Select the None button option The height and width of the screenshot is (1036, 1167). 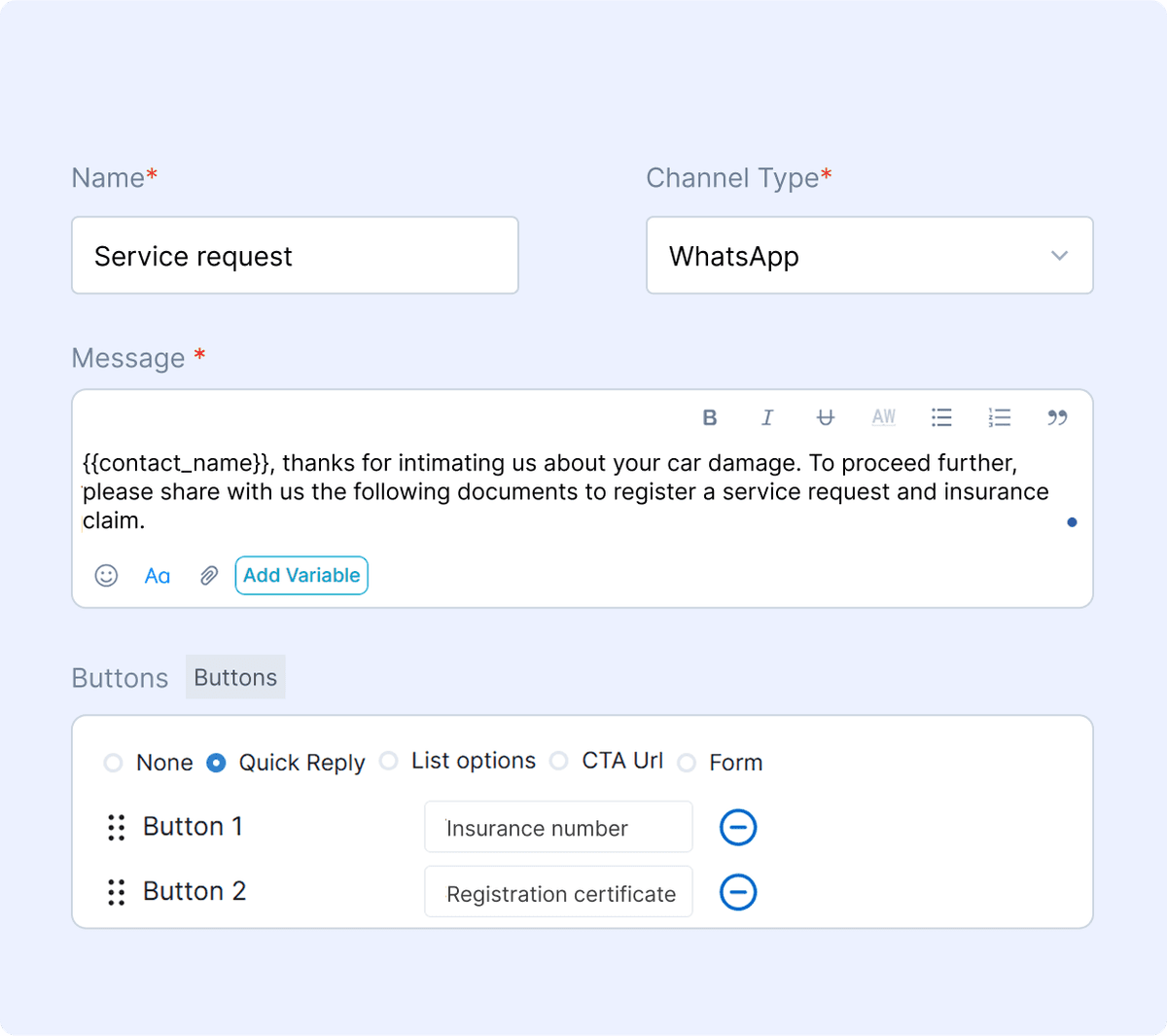coord(114,763)
